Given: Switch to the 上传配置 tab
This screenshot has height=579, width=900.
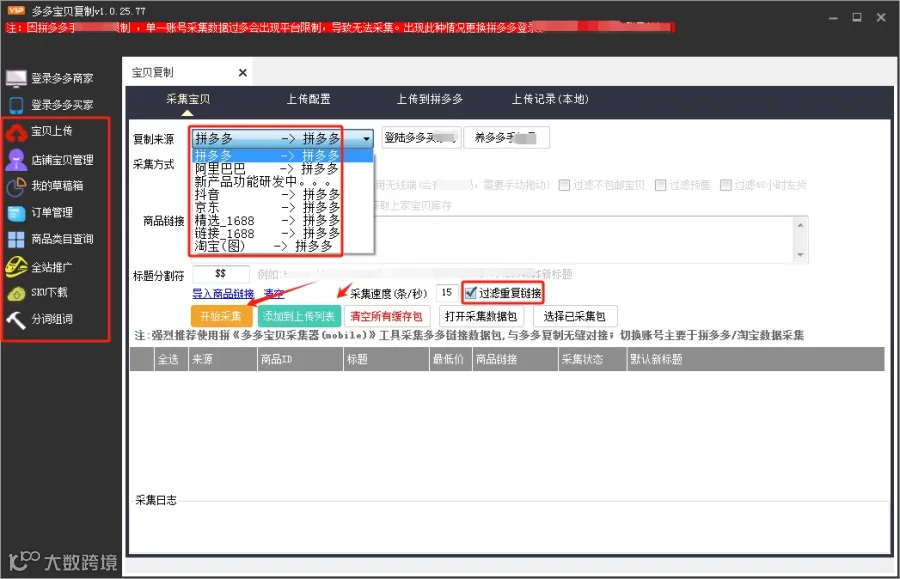Looking at the screenshot, I should pyautogui.click(x=309, y=99).
